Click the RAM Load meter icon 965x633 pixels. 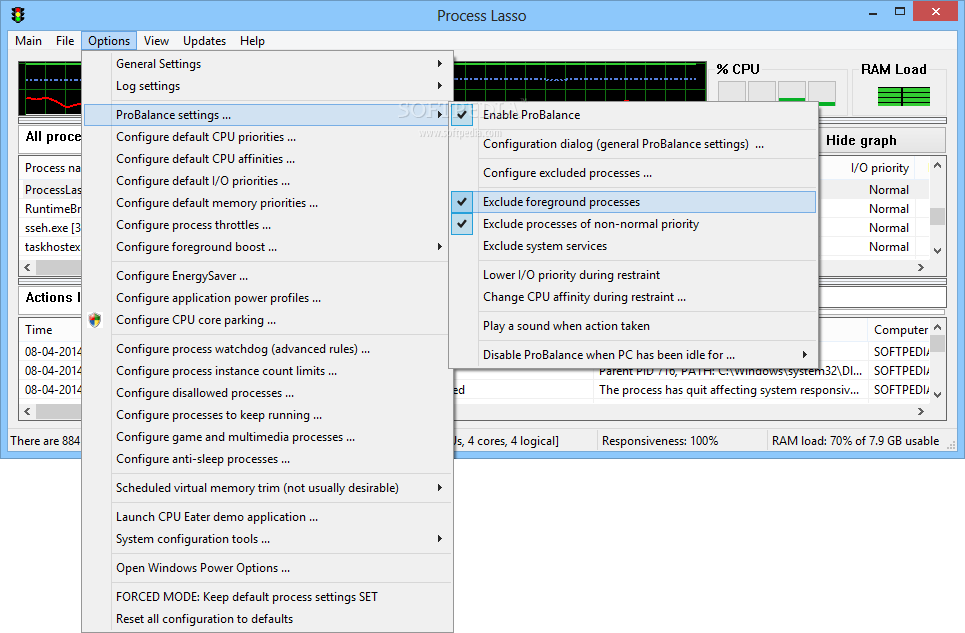pyautogui.click(x=903, y=97)
